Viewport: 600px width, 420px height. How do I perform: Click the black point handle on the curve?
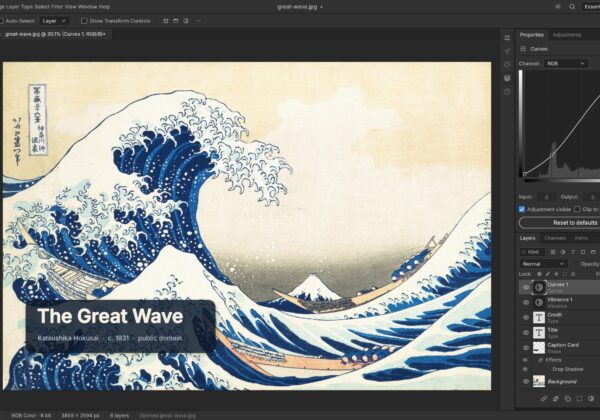(525, 174)
